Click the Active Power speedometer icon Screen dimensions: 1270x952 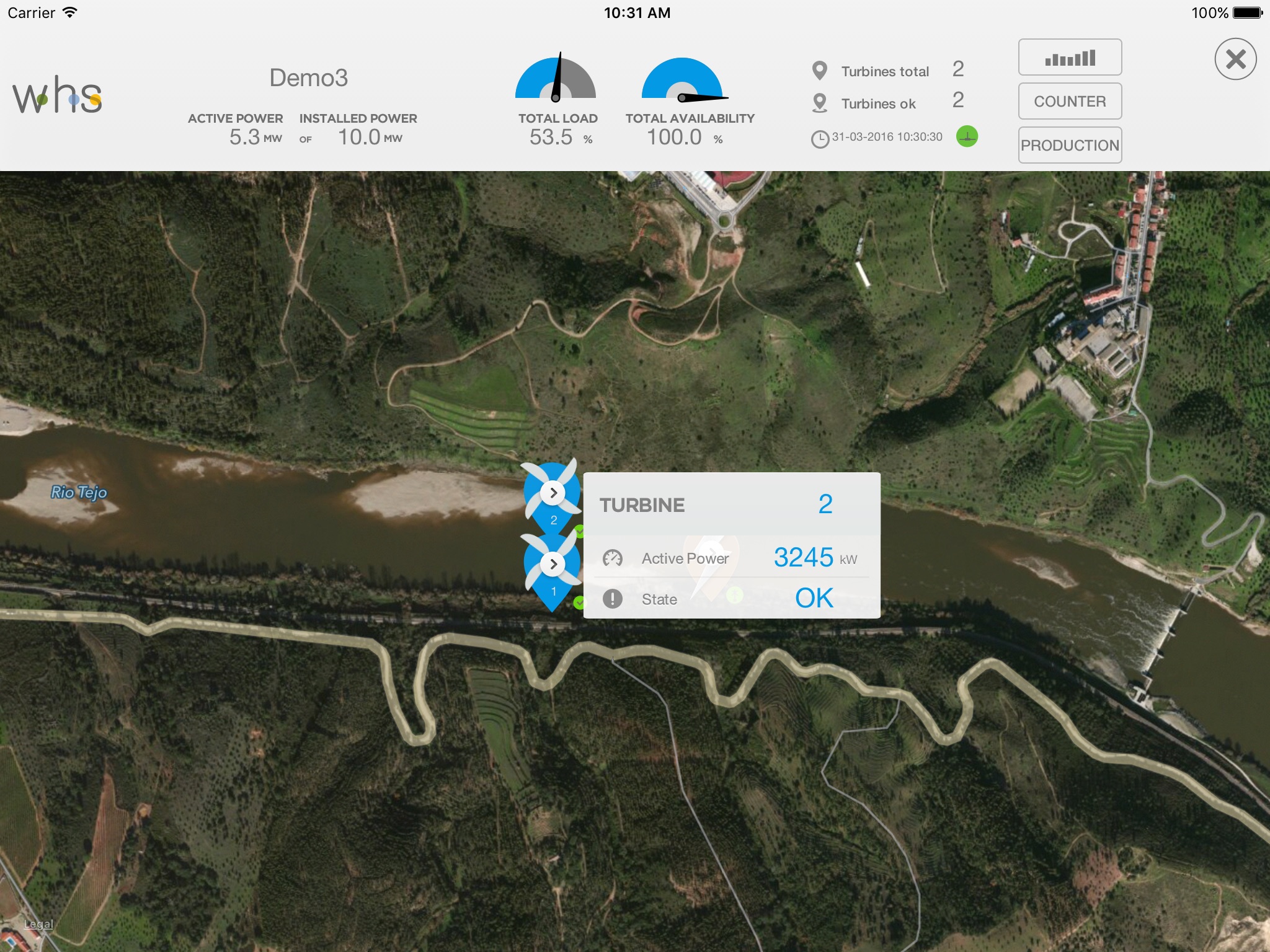pos(612,558)
